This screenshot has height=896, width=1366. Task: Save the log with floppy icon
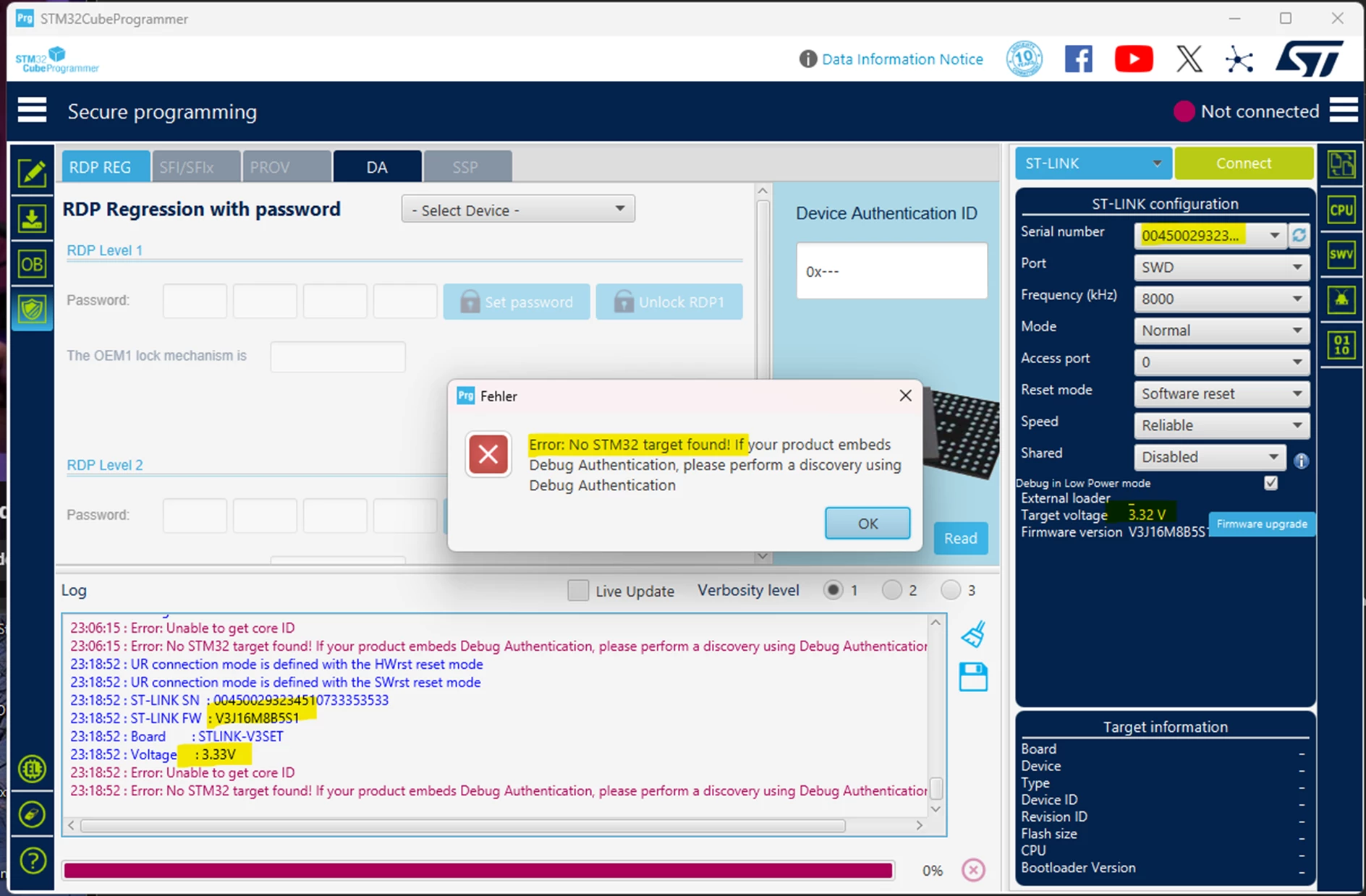973,678
